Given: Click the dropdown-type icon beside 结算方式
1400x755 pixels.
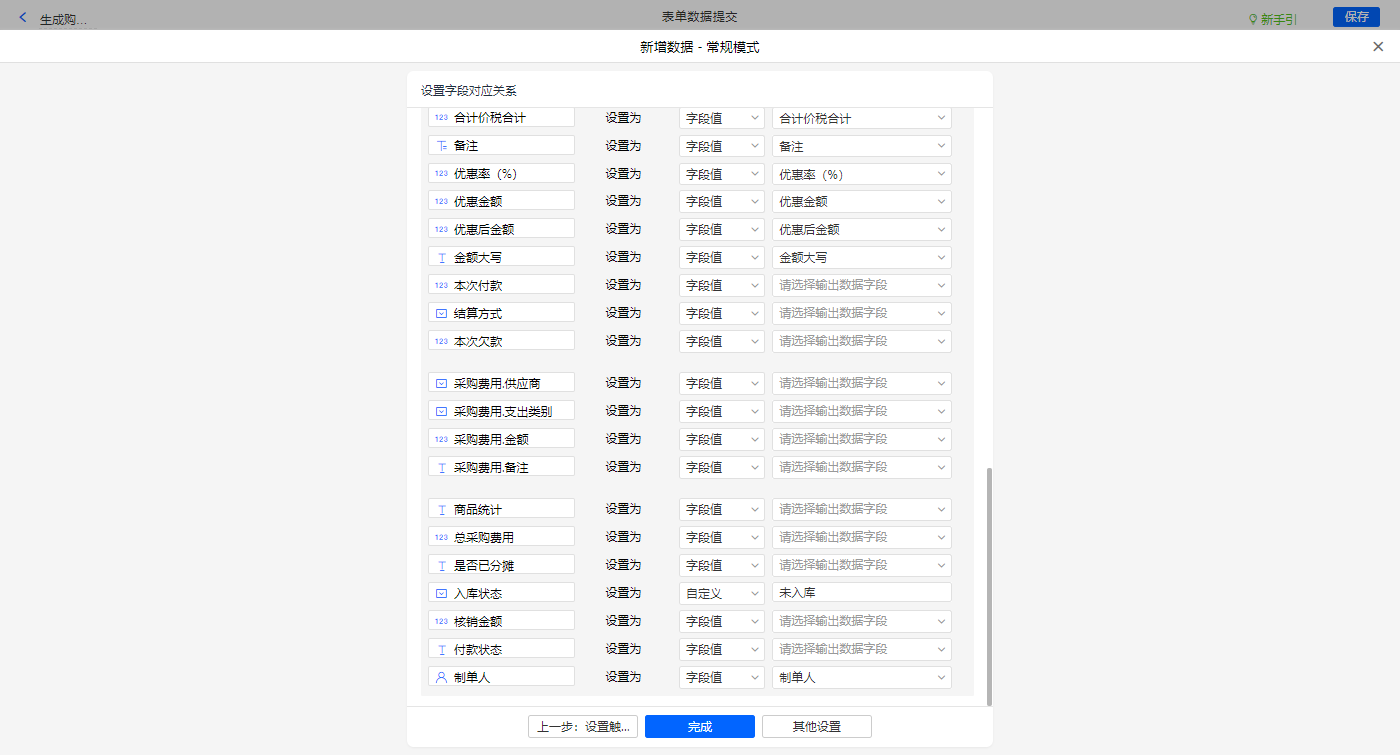Looking at the screenshot, I should 441,313.
